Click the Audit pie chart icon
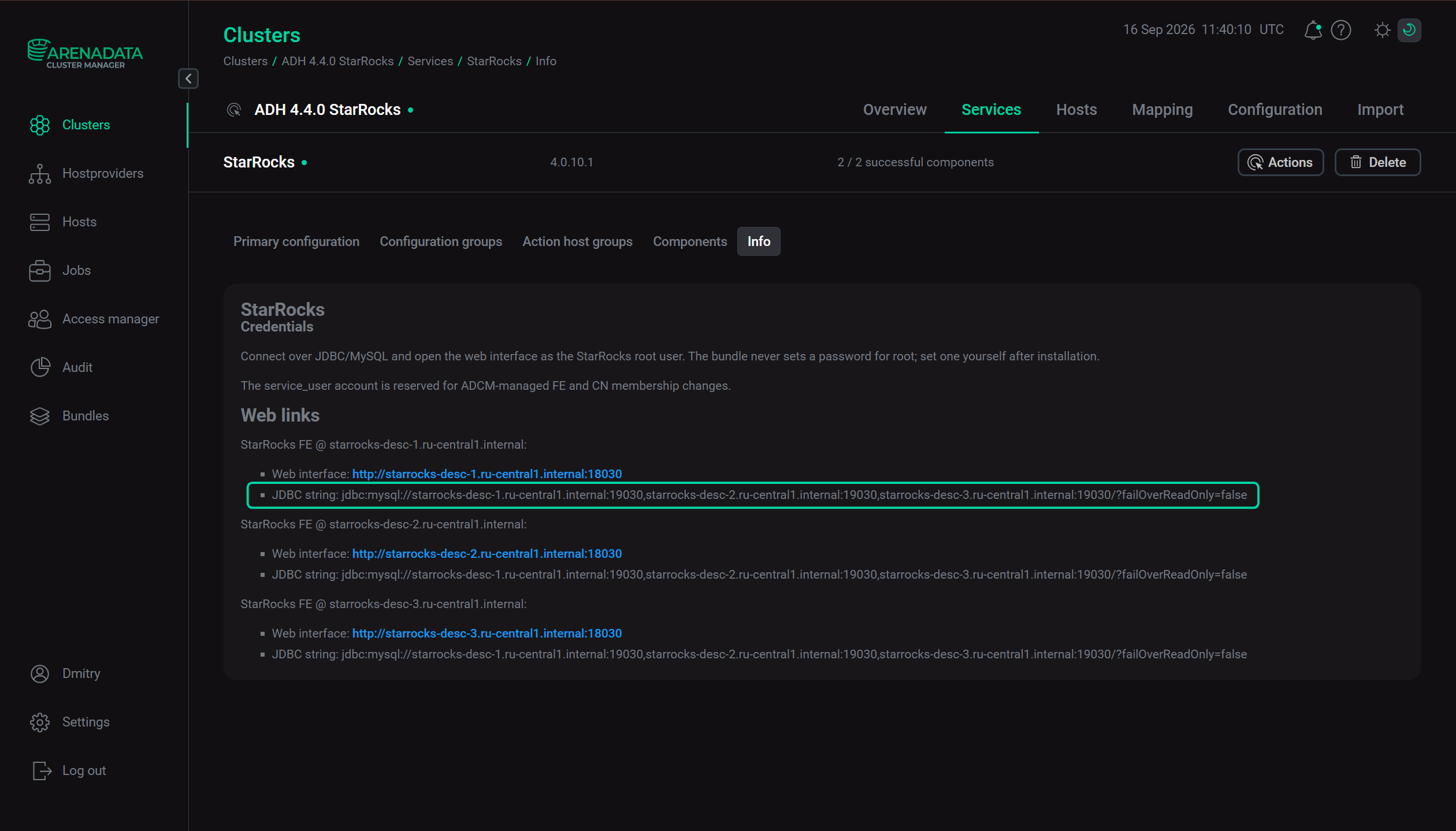The image size is (1456, 831). coord(40,367)
